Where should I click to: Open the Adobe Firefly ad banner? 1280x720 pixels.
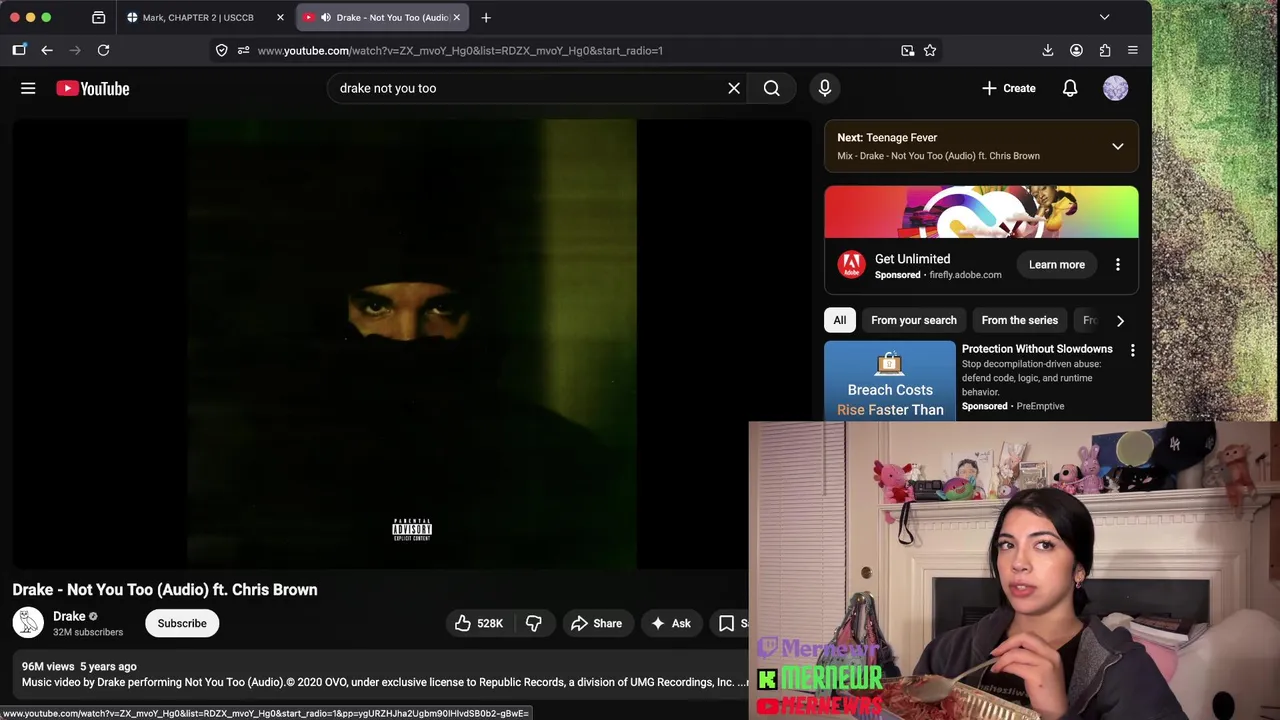[981, 212]
